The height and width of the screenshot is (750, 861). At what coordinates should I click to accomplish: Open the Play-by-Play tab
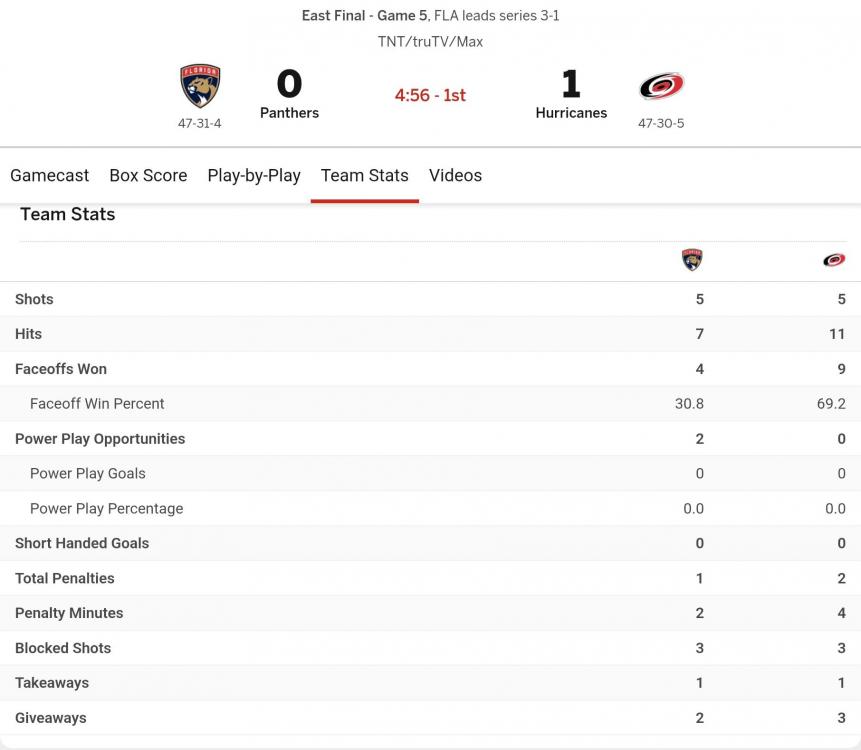(x=254, y=175)
